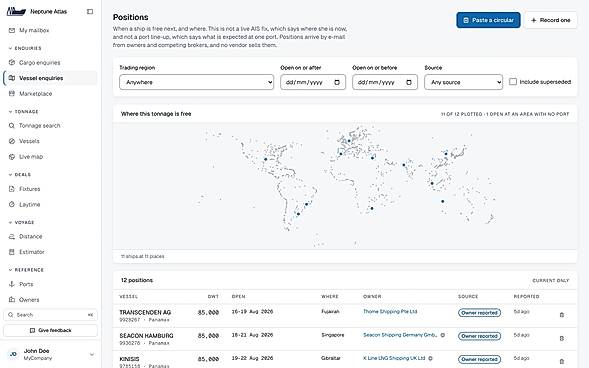589x368 pixels.
Task: Click the Fujairah location cell
Action: [330, 311]
